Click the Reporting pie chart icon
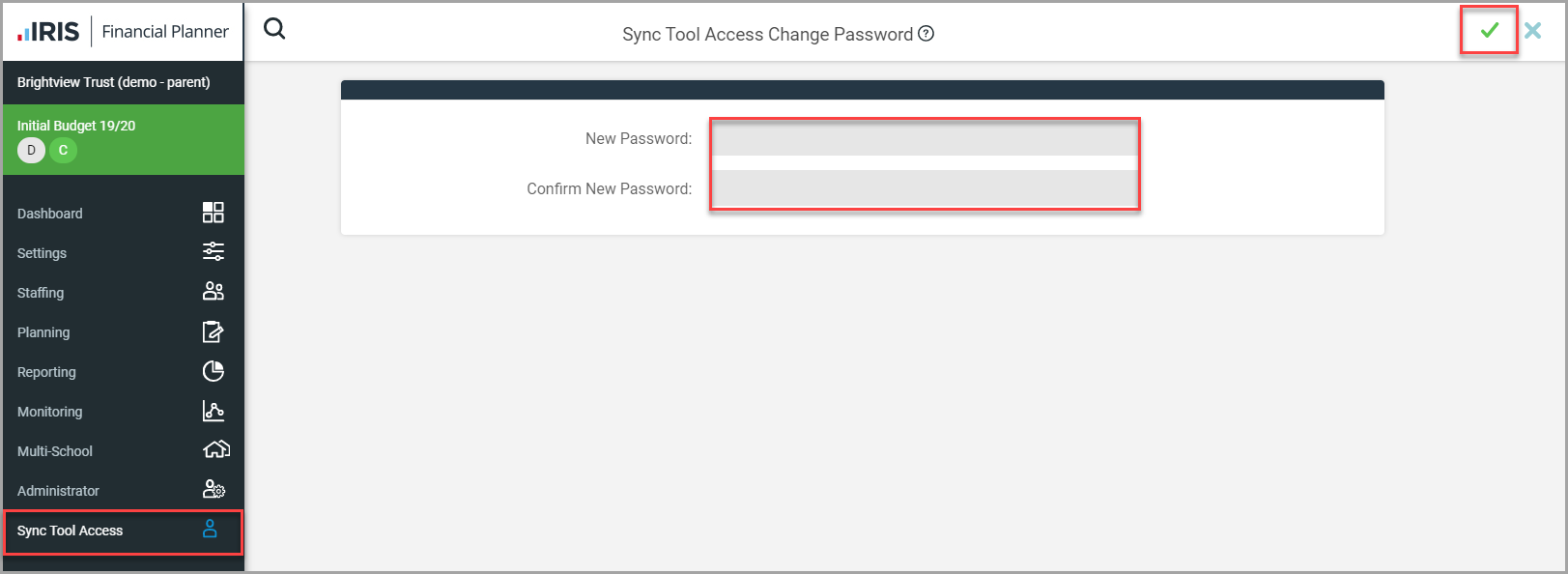 click(x=214, y=371)
